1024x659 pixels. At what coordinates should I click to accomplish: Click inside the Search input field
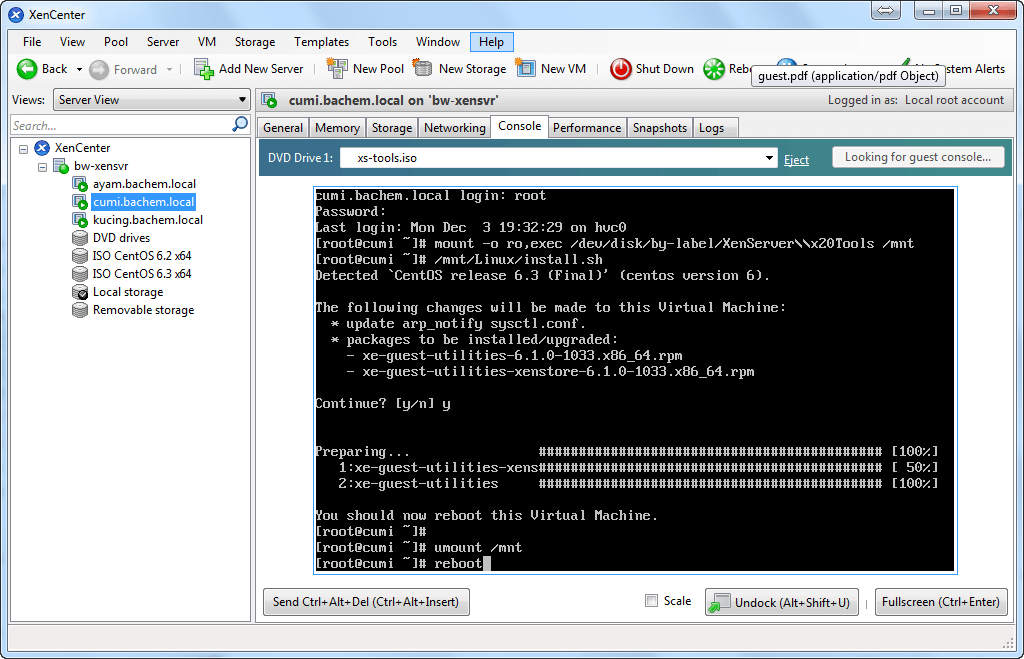121,125
